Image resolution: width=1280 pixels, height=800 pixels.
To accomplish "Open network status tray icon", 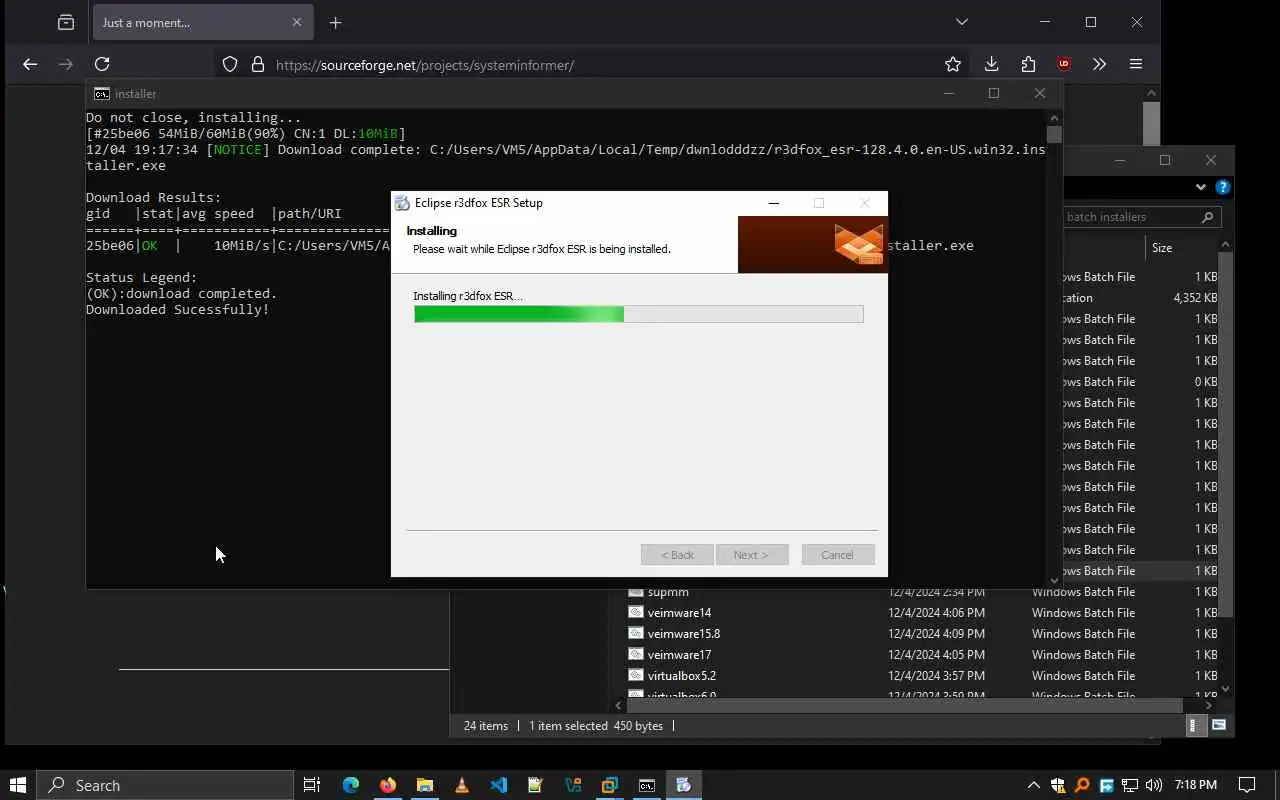I will pos(1130,785).
